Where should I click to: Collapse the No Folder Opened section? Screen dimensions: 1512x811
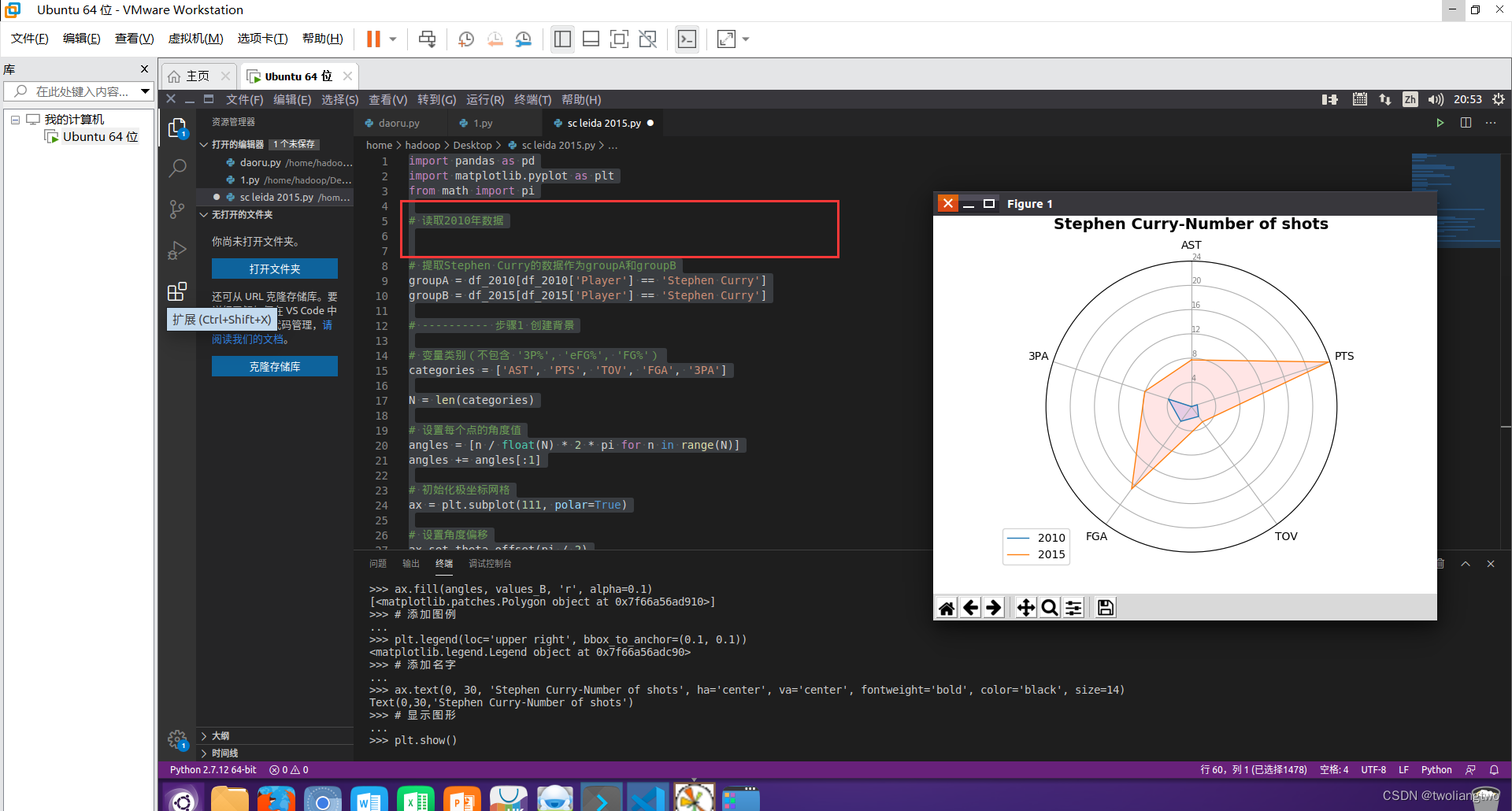(204, 214)
